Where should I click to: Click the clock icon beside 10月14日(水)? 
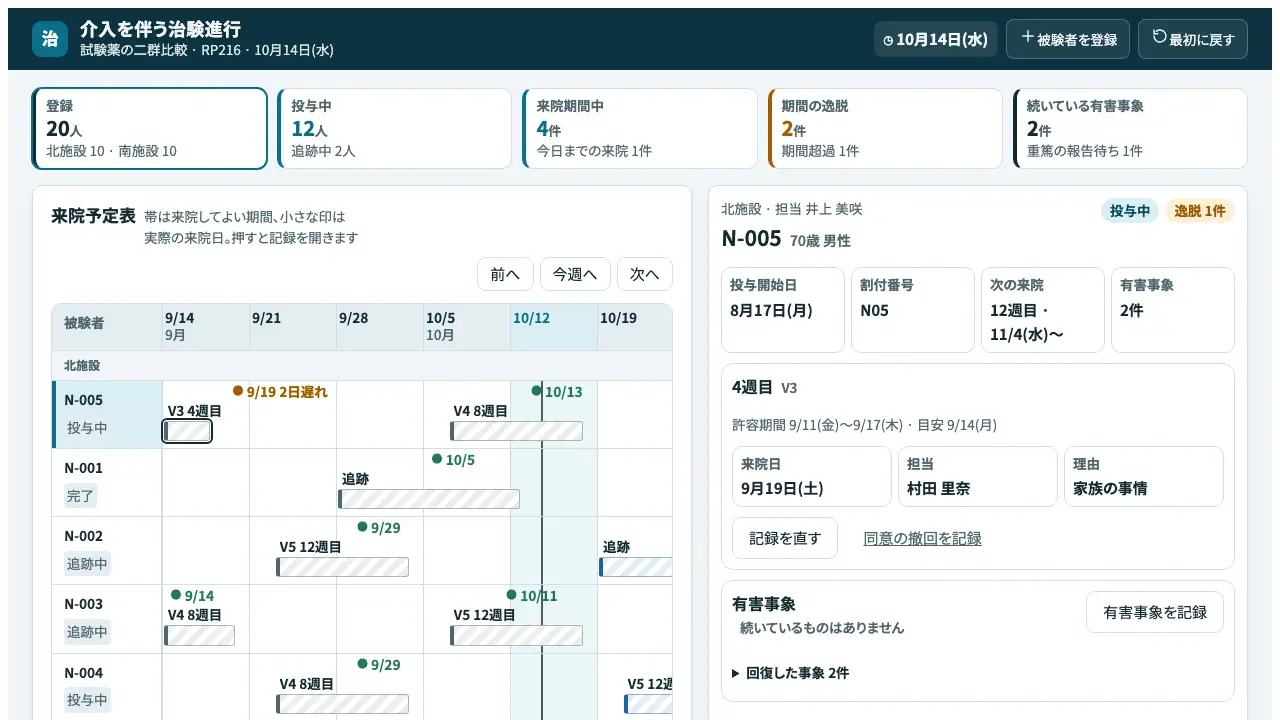pos(888,40)
